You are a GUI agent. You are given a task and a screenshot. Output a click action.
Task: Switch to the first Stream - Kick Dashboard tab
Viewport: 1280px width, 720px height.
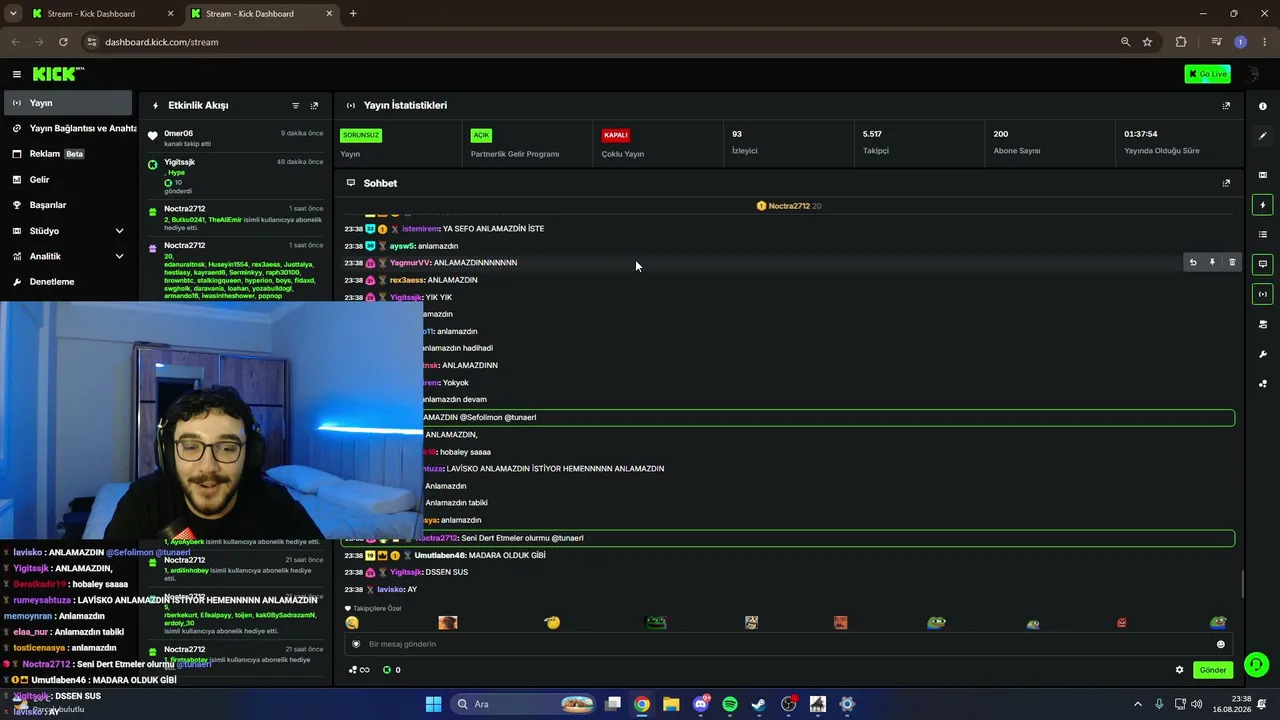point(101,14)
